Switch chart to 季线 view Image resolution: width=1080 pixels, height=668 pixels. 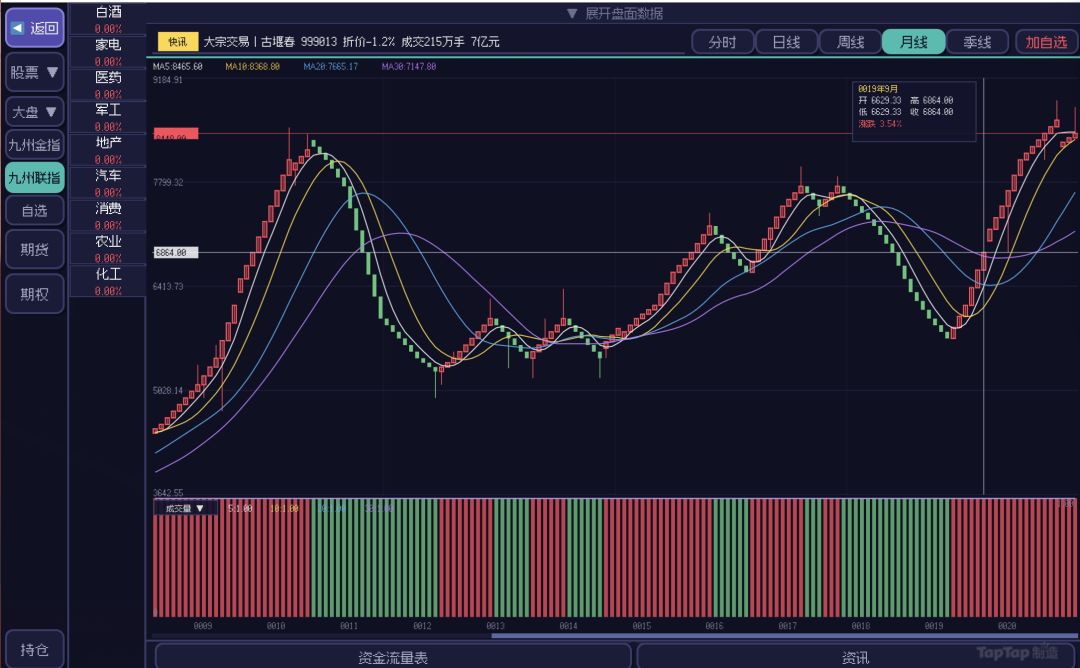(x=977, y=42)
